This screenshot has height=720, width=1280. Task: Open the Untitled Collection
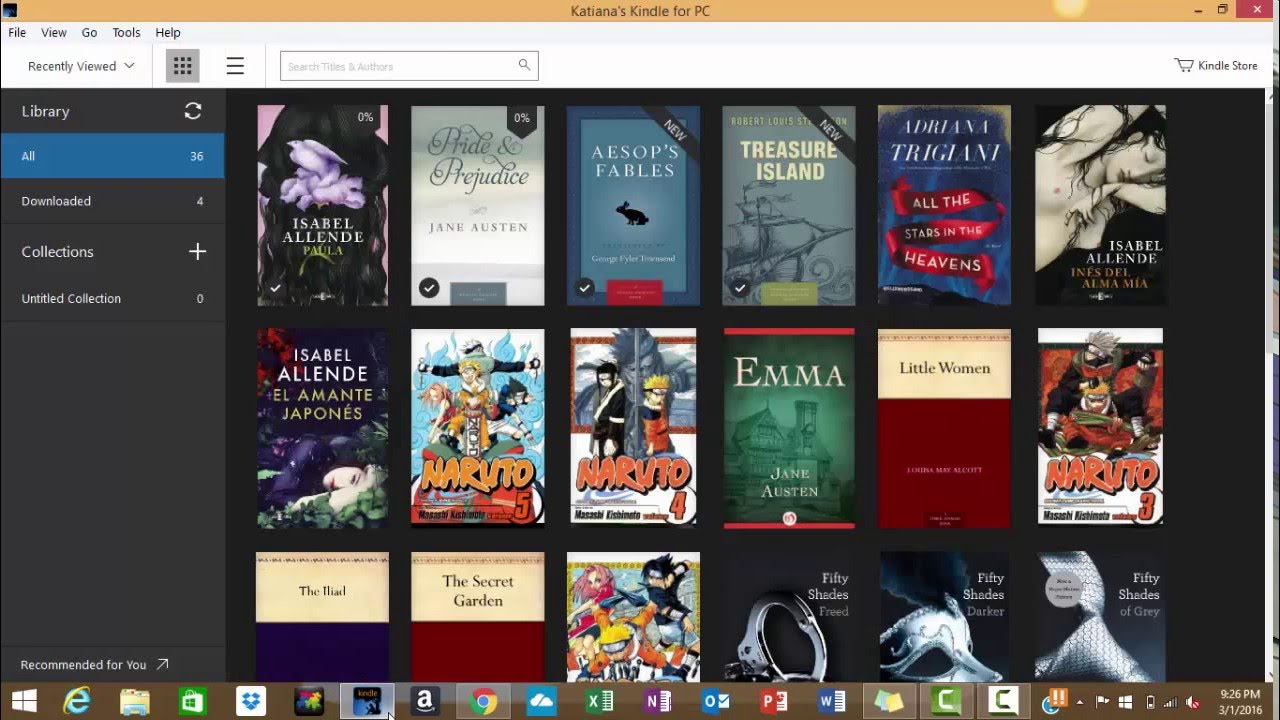112,298
